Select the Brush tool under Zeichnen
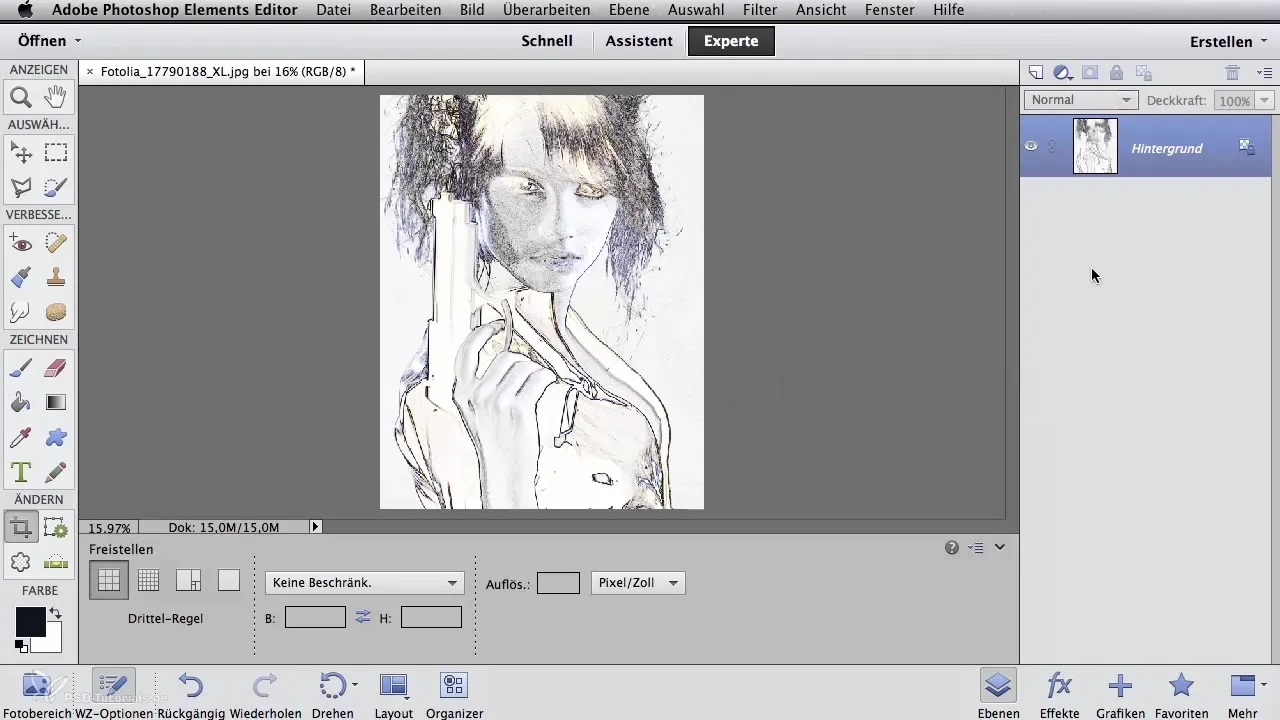1280x720 pixels. click(x=21, y=368)
